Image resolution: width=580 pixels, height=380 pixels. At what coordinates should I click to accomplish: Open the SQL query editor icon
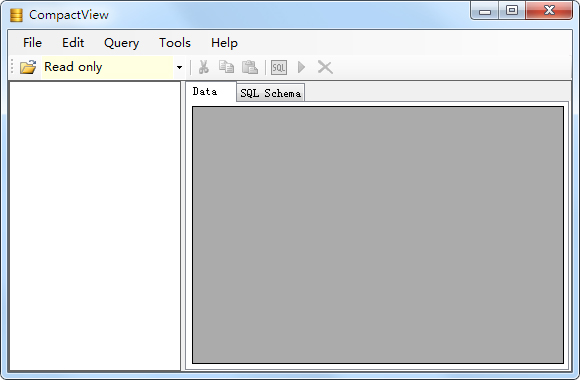coord(279,67)
